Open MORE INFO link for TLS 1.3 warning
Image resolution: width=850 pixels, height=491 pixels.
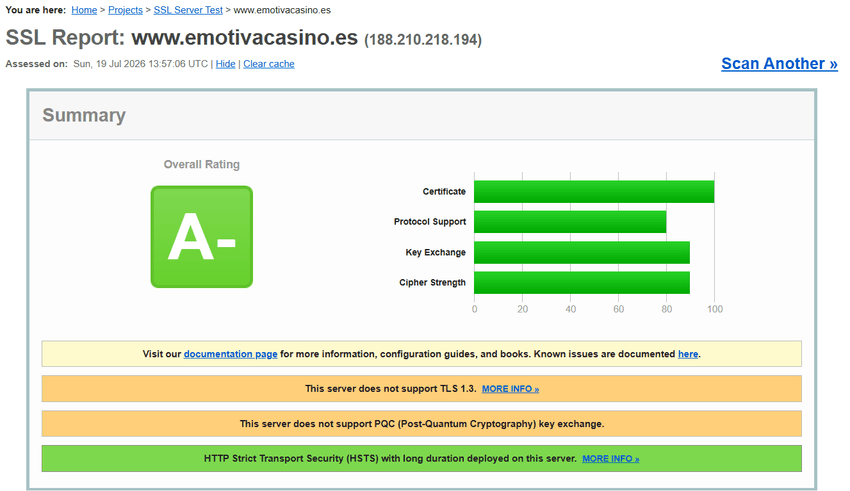[511, 389]
